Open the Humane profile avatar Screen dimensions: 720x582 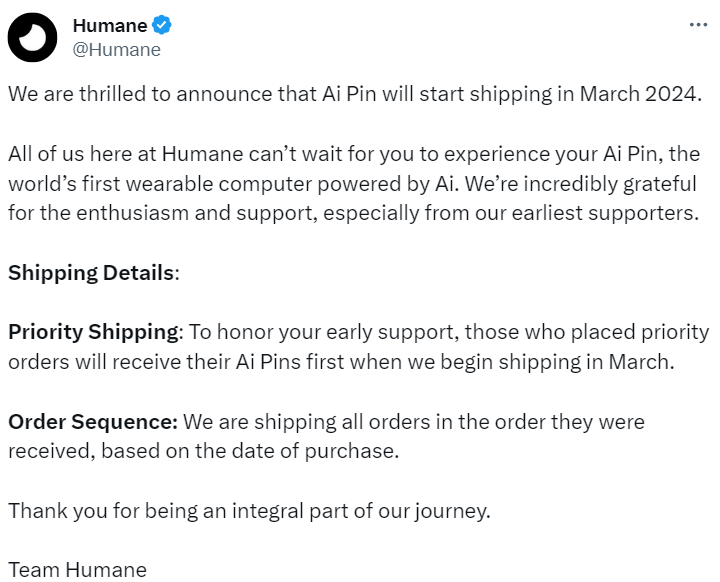[32, 37]
